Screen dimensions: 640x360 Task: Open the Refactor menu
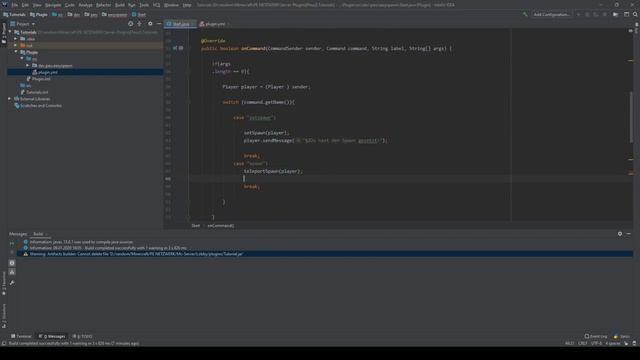(104, 5)
